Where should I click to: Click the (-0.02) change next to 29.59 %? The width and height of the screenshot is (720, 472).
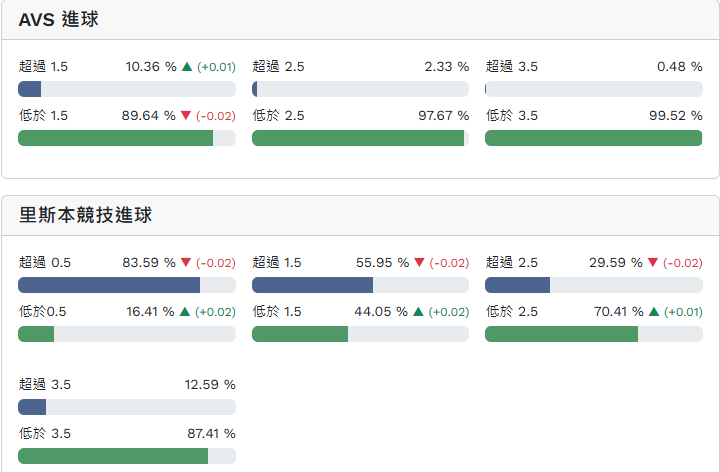point(683,263)
